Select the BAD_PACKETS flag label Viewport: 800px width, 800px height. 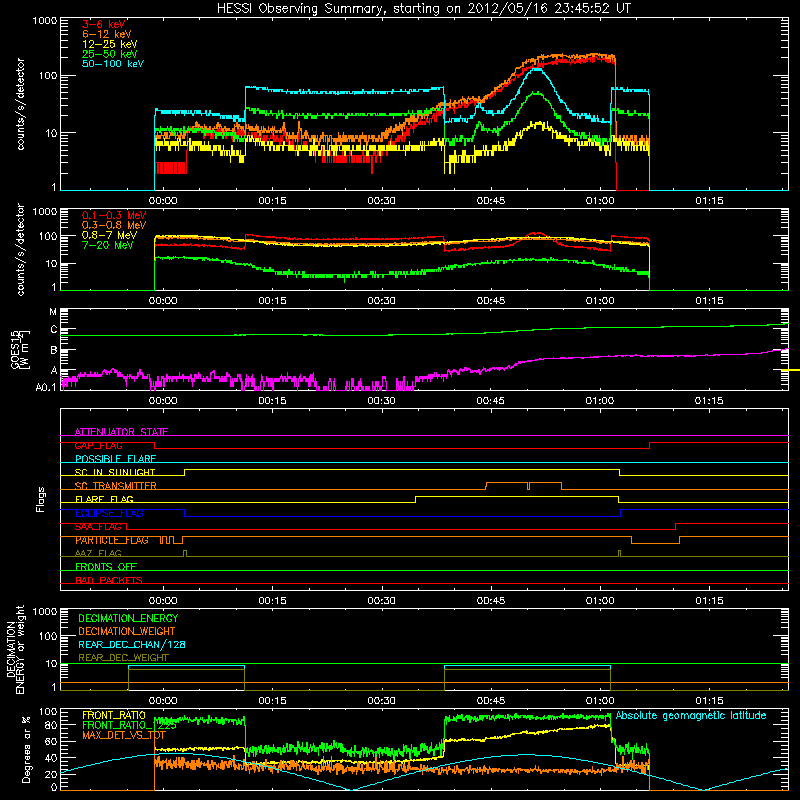(109, 580)
